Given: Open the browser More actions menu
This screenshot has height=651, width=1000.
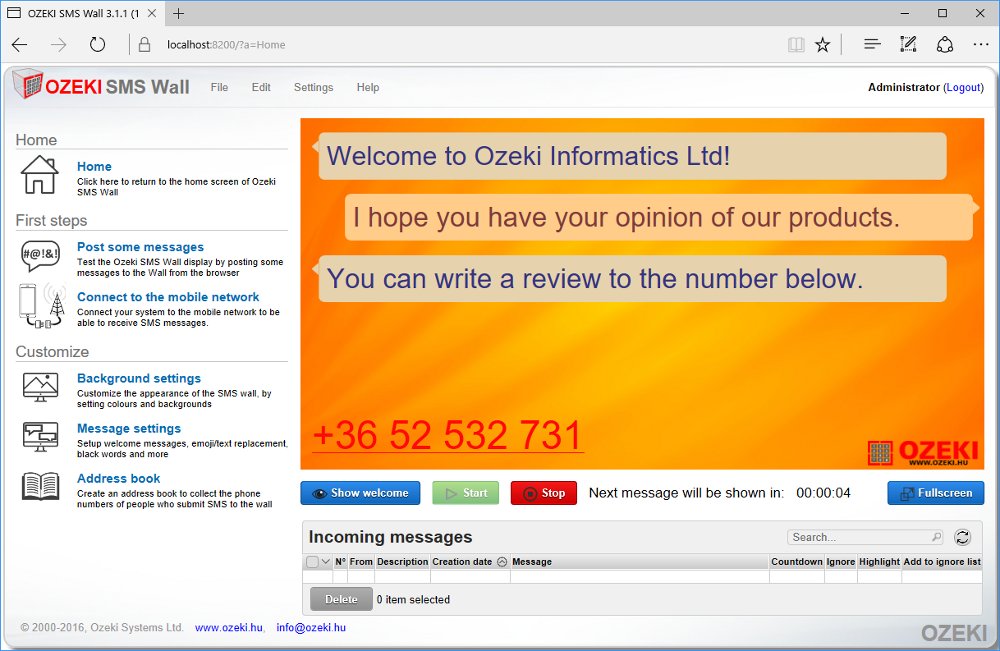Looking at the screenshot, I should [981, 45].
